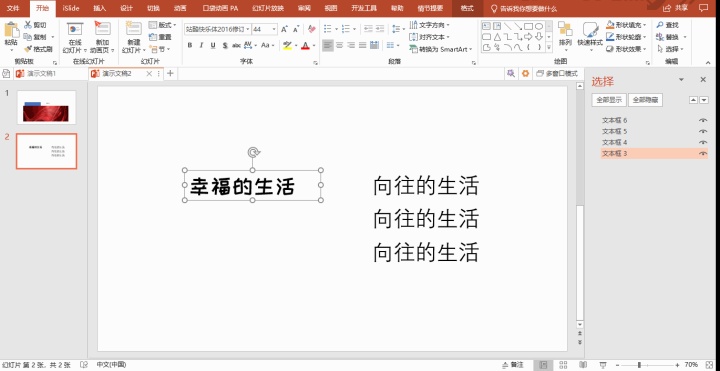Click the New Slide (新建幻灯片) icon
Screen dimensions: 720x371
(x=134, y=28)
